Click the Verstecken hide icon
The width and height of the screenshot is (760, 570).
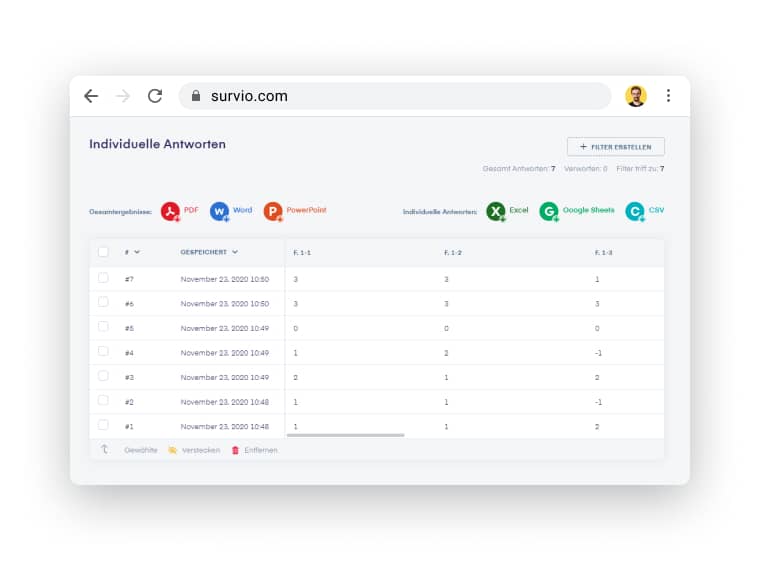tap(173, 450)
